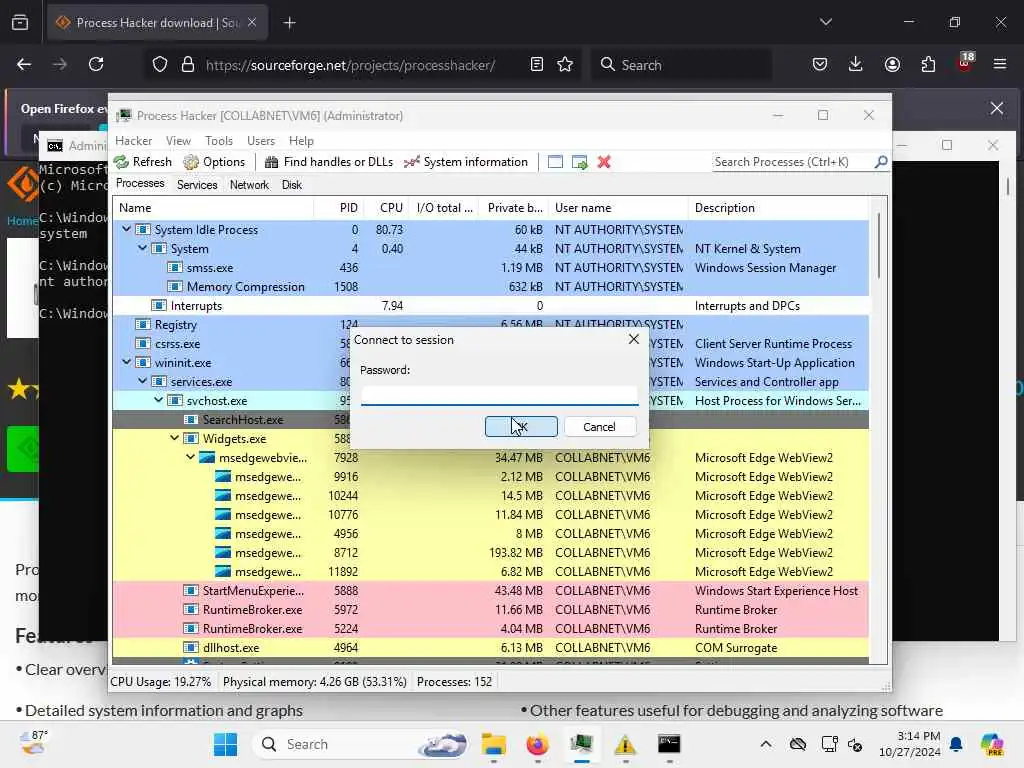Screen dimensions: 1024x768
Task: Collapse the svchost.exe node
Action: pos(159,400)
